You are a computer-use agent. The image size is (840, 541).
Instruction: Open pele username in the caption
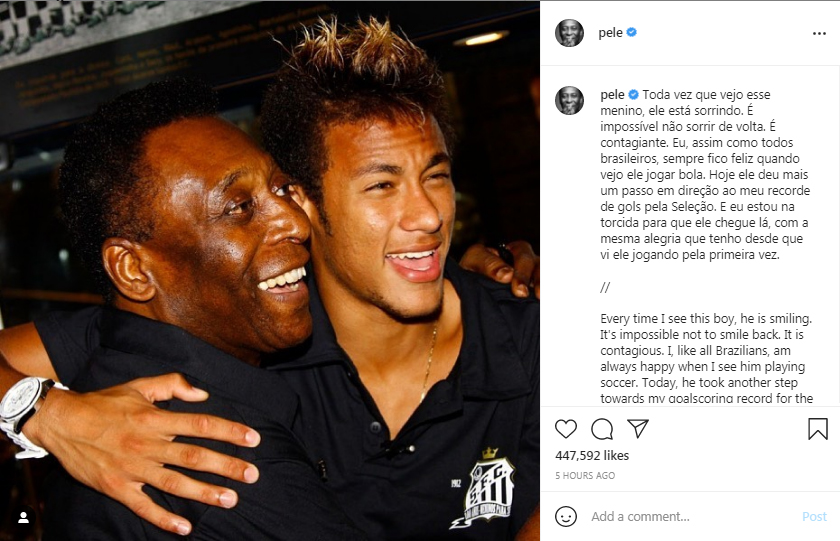point(612,95)
